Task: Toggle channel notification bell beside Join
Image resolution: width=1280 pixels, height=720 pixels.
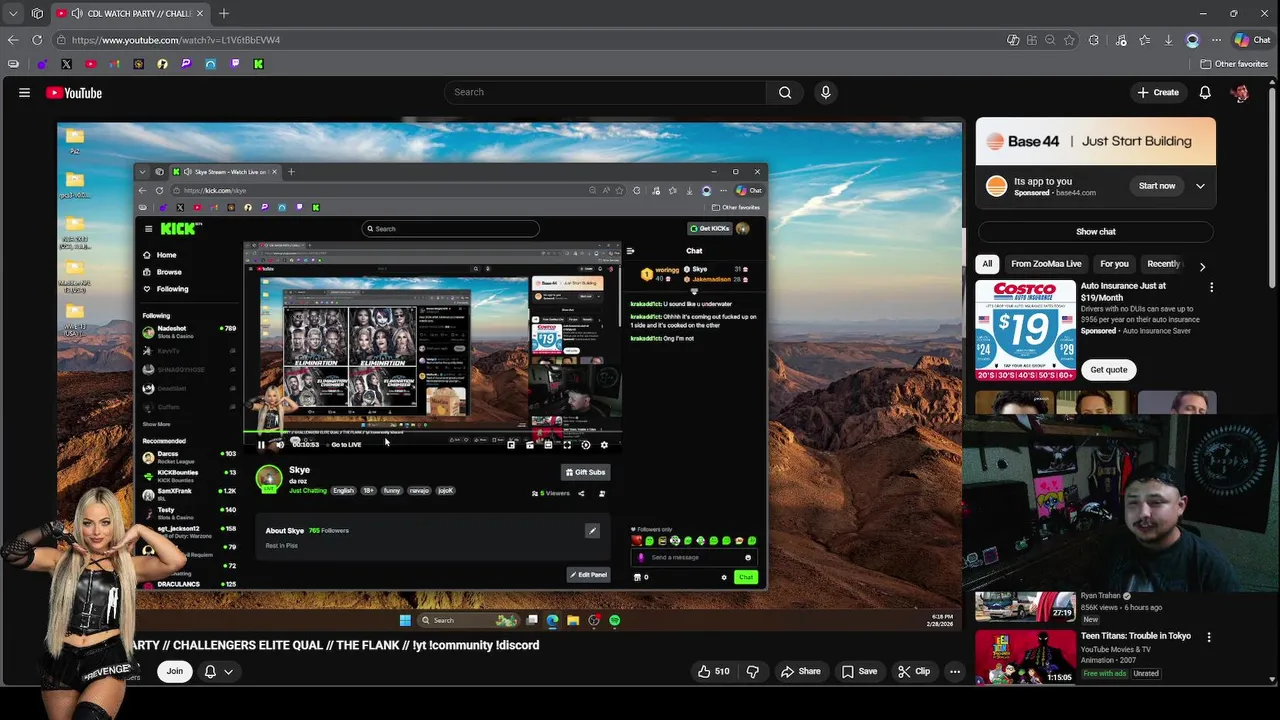Action: (218, 672)
